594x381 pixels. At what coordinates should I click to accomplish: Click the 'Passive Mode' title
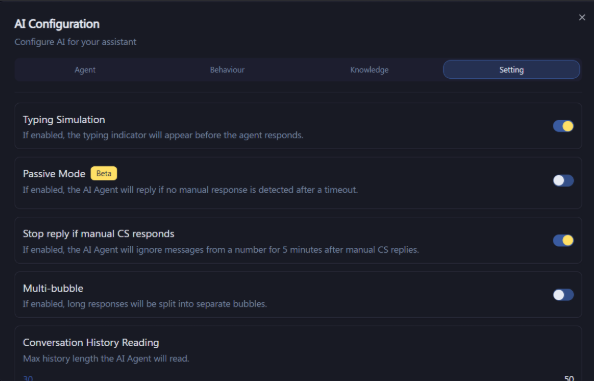point(54,174)
